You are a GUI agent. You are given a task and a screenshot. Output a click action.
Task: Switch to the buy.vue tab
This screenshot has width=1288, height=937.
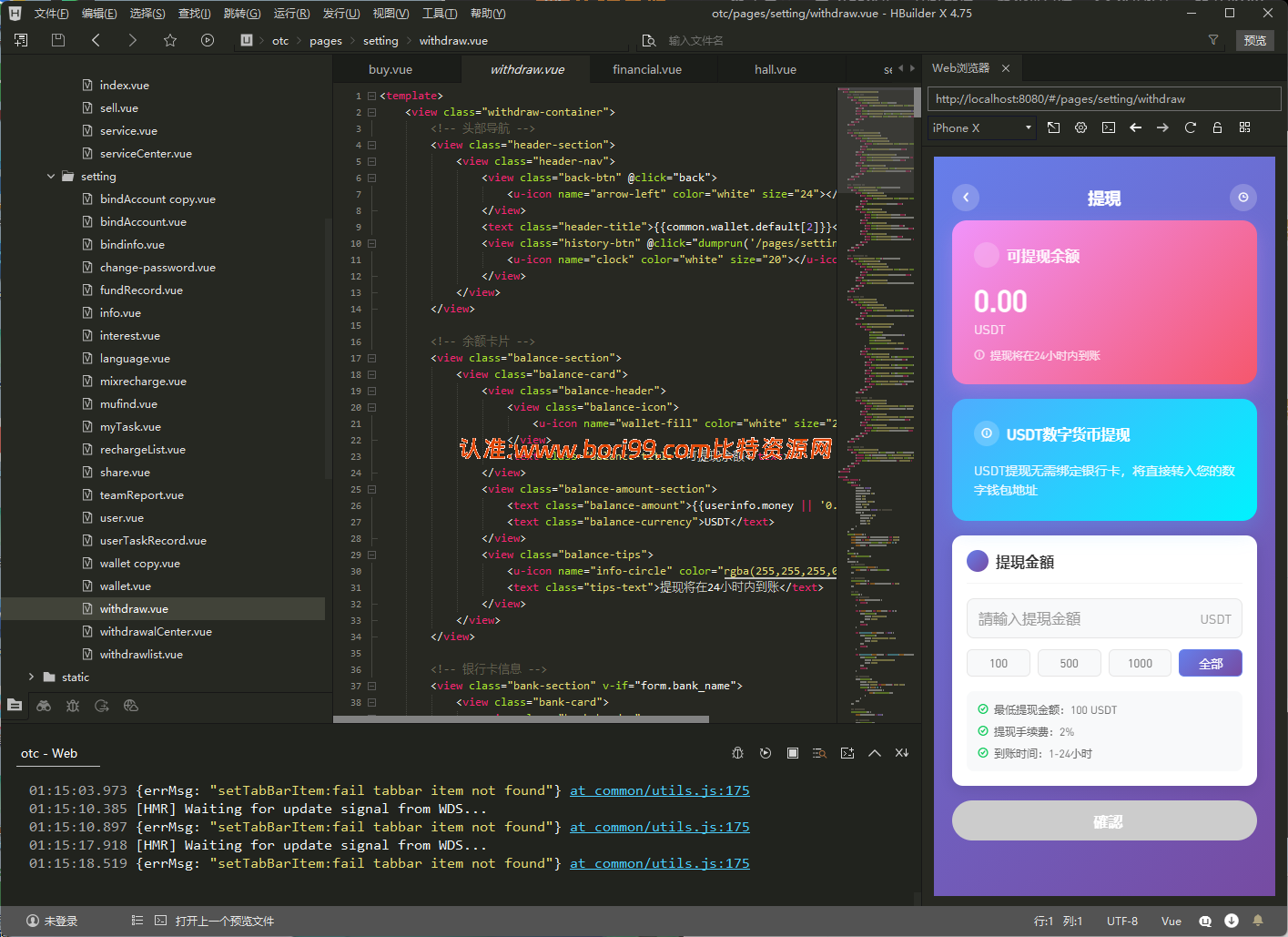click(390, 69)
